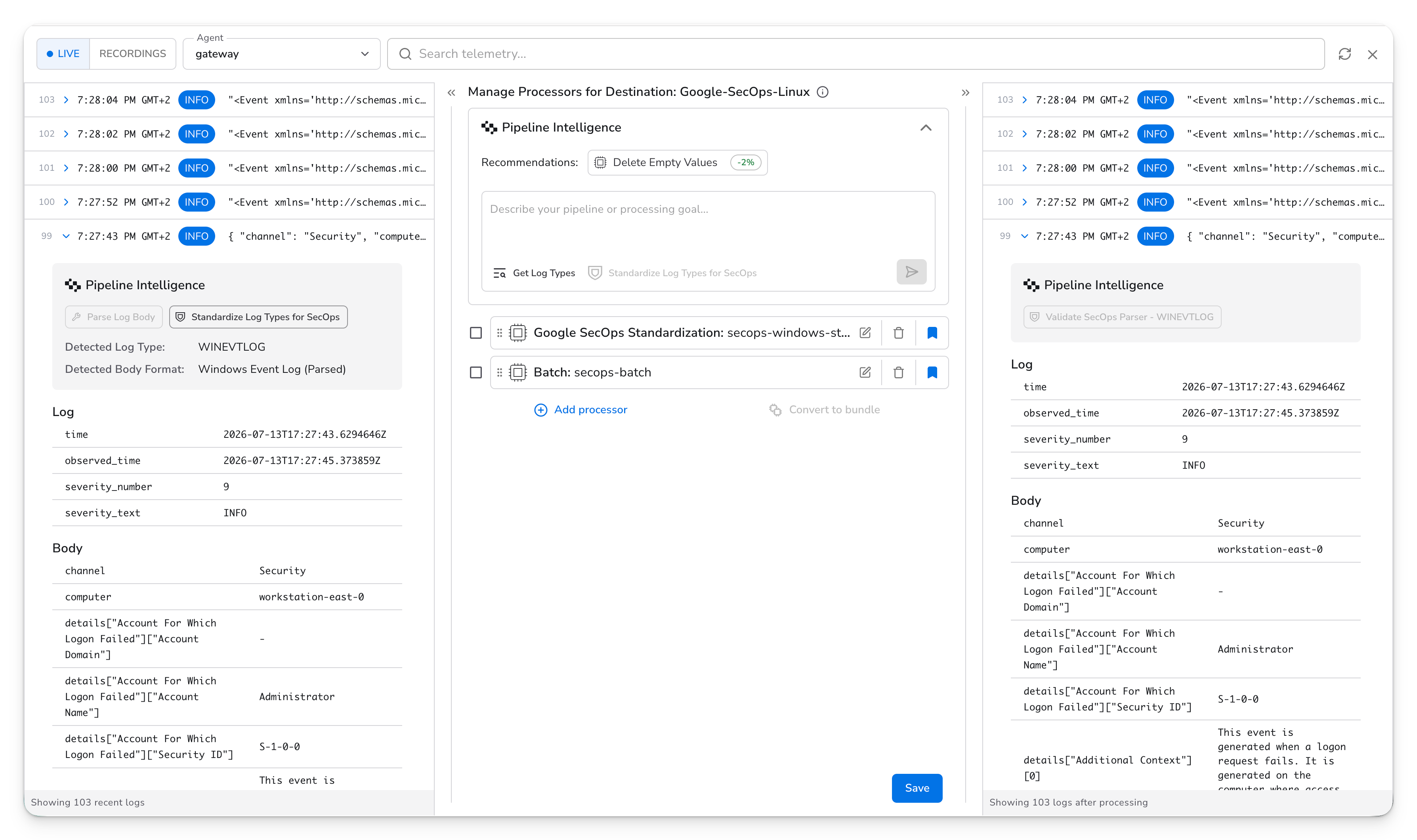Click the Save button

coord(917,788)
